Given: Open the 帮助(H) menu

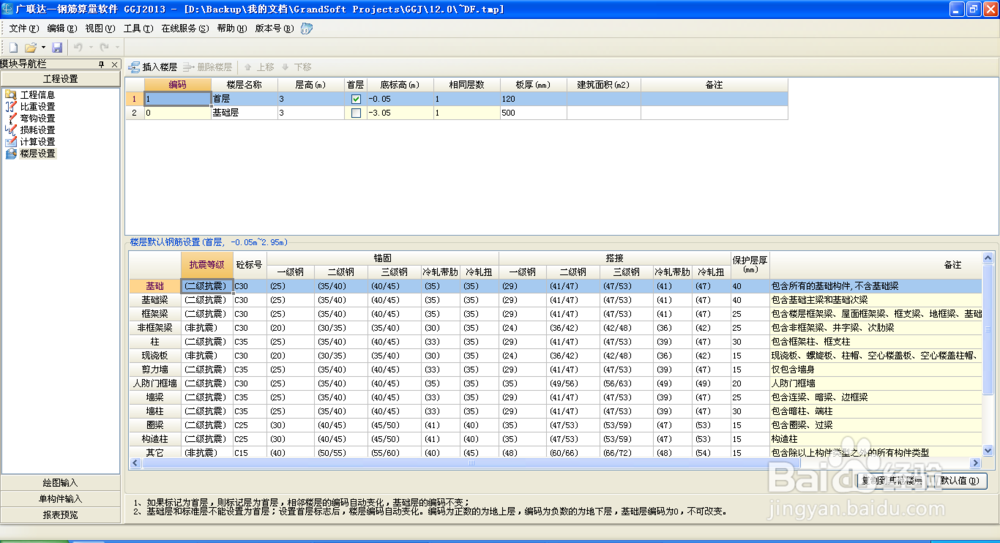Looking at the screenshot, I should [232, 29].
